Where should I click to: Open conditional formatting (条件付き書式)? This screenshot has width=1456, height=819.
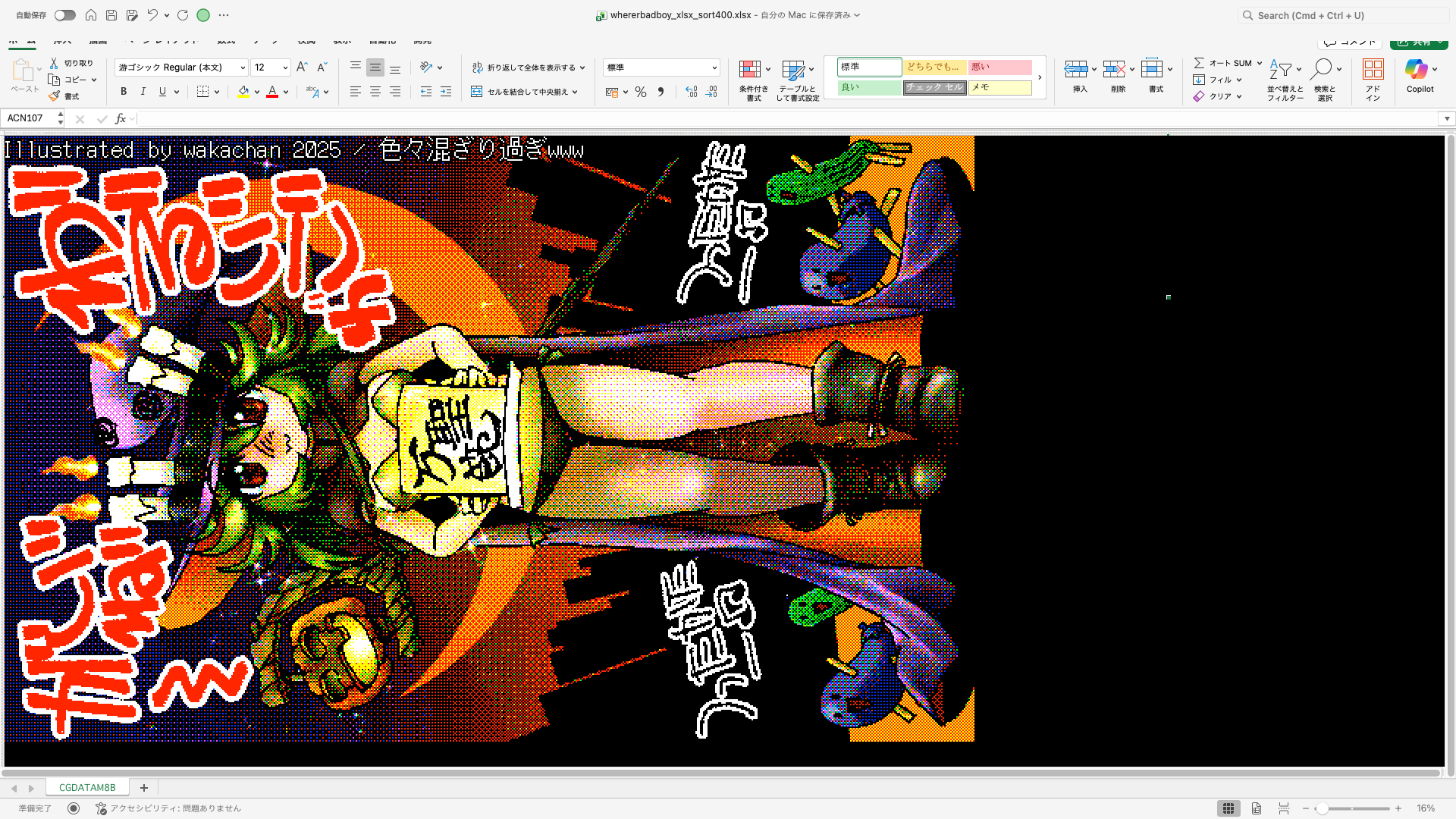(x=752, y=80)
